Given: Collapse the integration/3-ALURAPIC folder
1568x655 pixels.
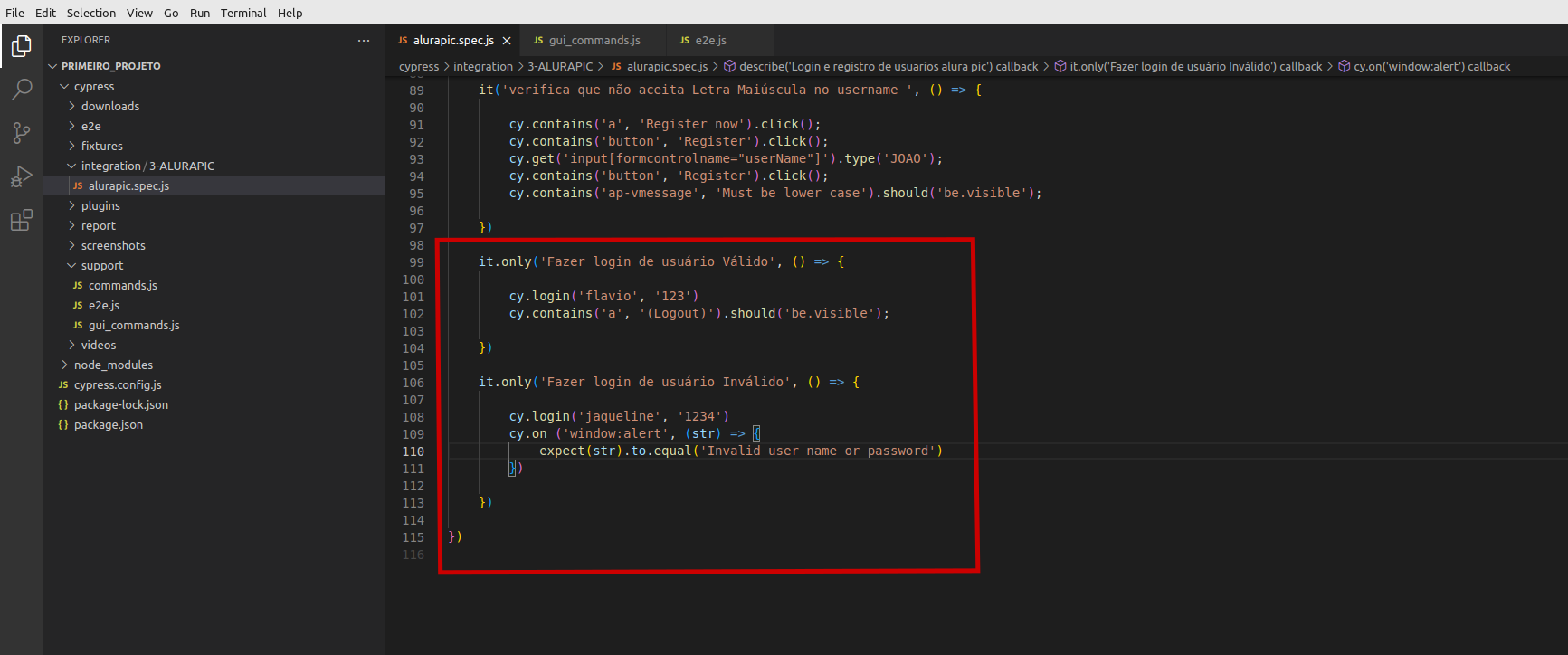Looking at the screenshot, I should (71, 166).
